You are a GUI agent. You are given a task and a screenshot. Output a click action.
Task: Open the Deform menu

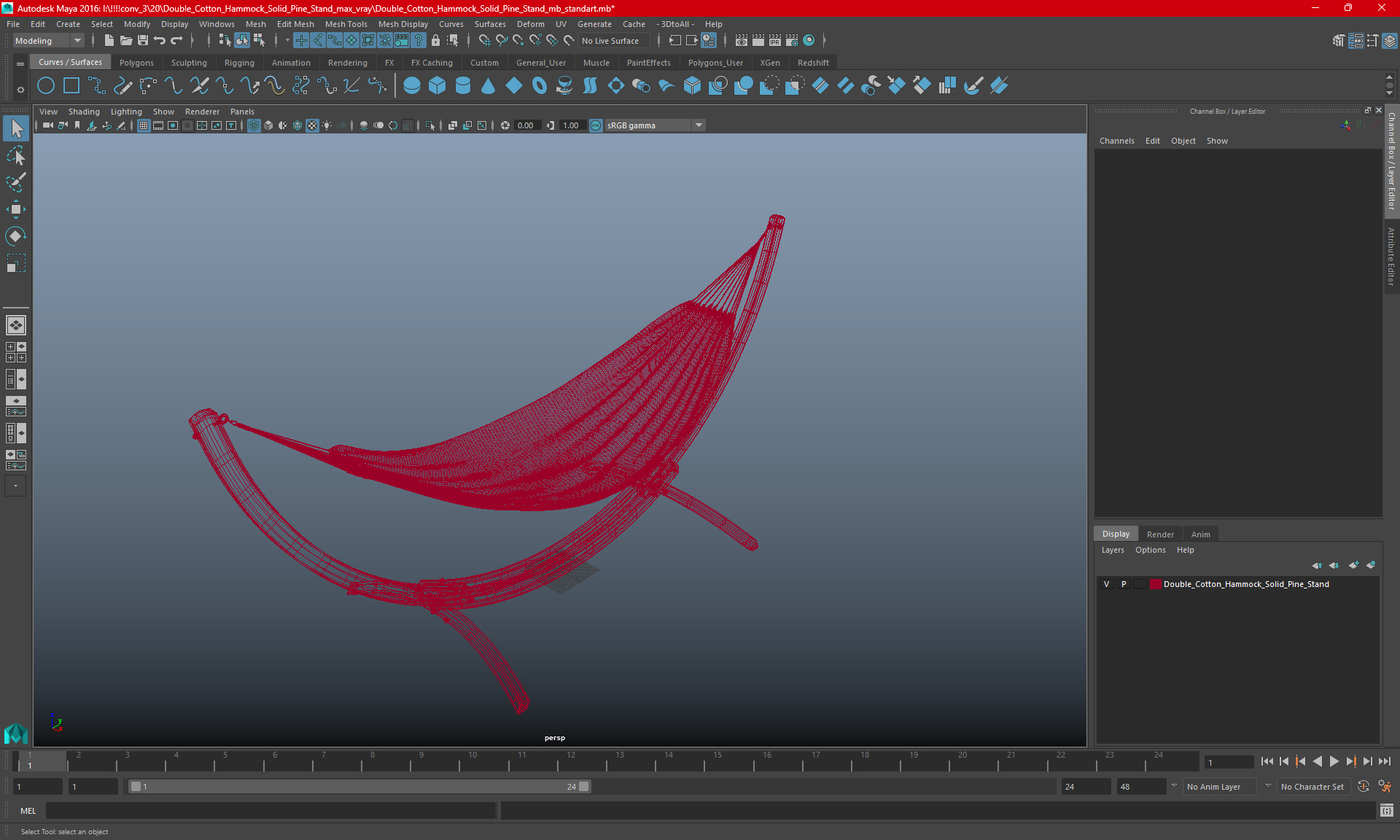(530, 24)
